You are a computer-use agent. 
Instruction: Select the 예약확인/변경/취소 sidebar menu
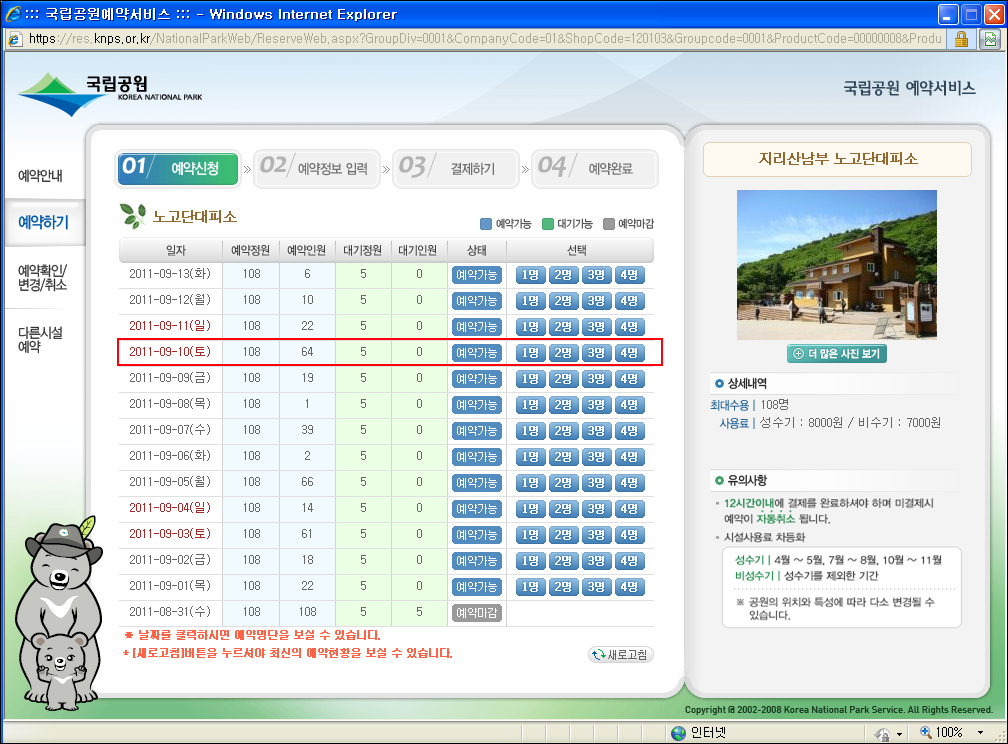(41, 278)
